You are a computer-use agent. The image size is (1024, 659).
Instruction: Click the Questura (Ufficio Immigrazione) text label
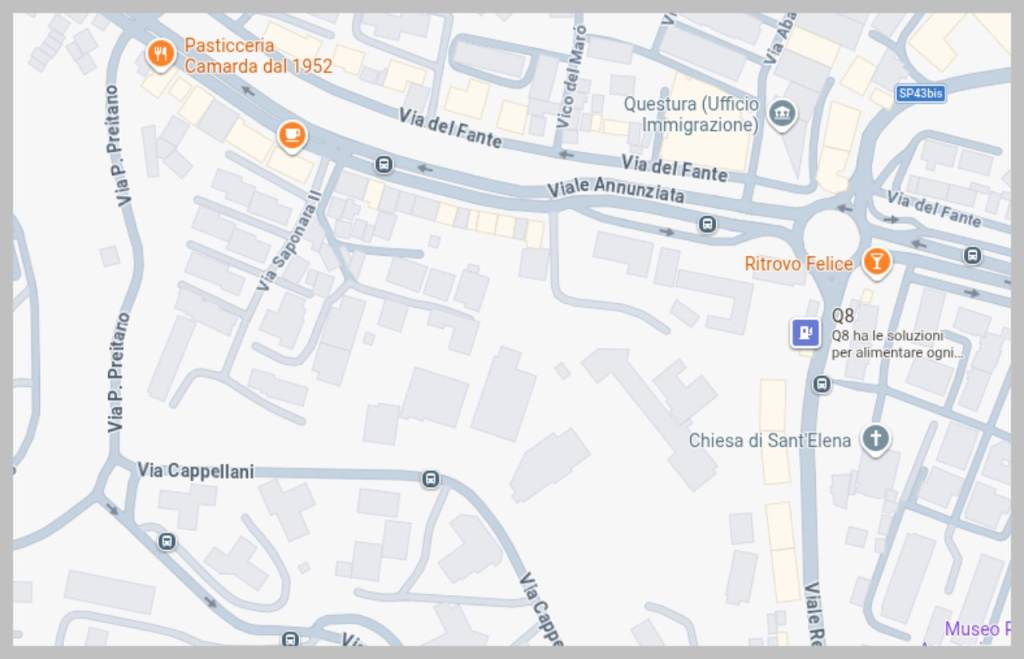[692, 114]
